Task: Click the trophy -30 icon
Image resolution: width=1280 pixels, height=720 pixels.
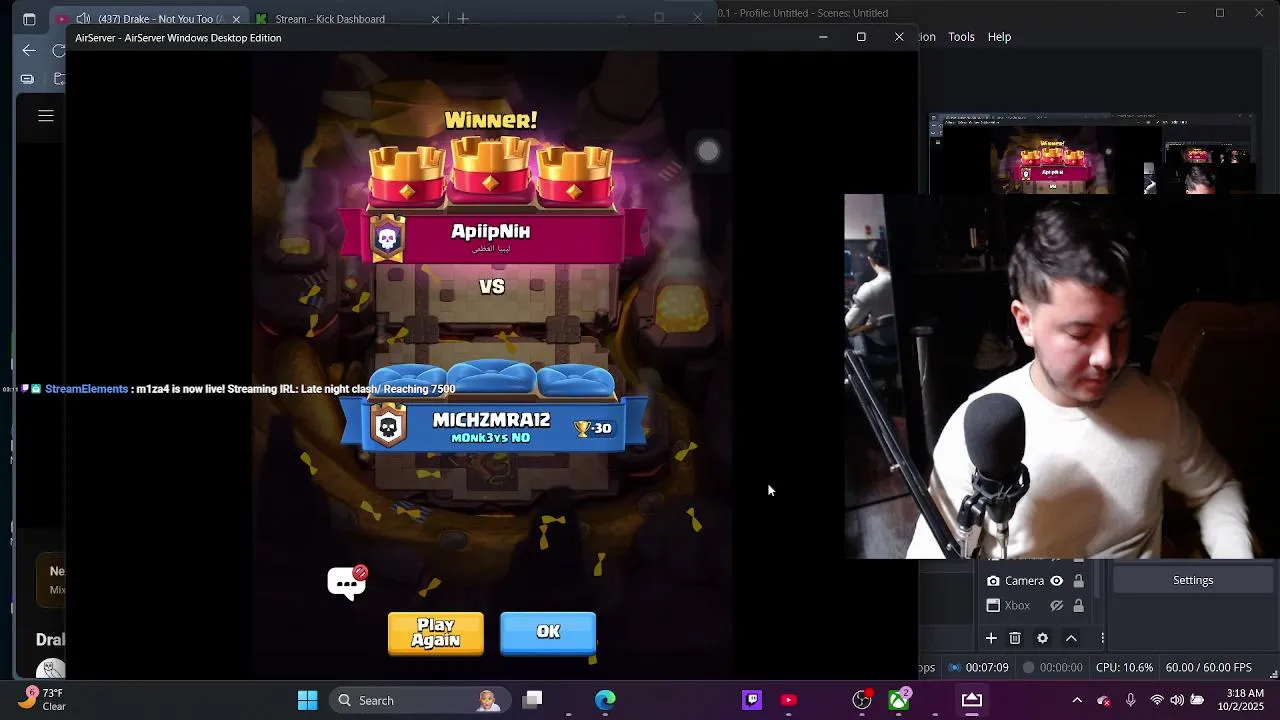Action: [593, 428]
